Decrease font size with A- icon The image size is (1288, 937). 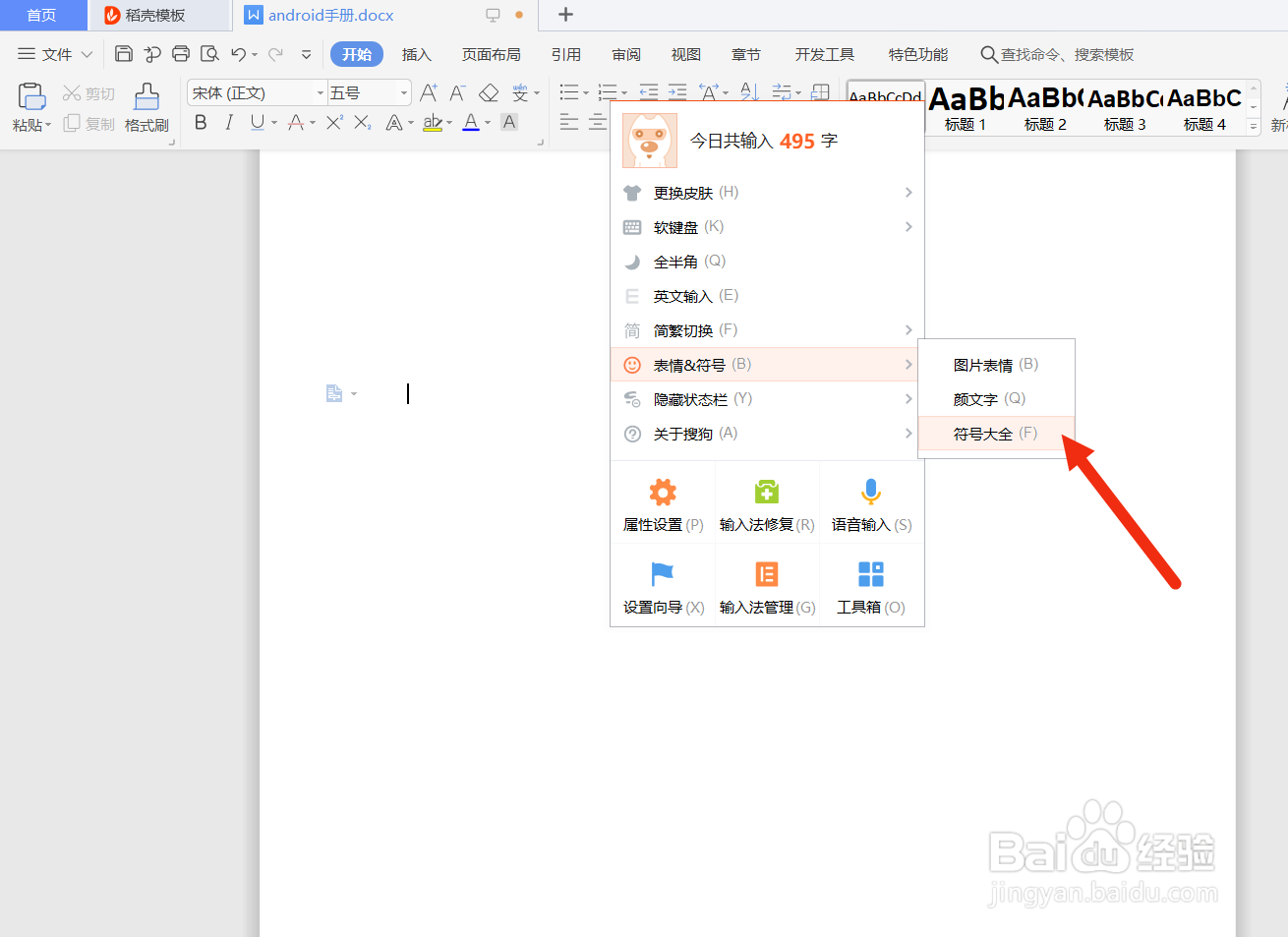[457, 92]
